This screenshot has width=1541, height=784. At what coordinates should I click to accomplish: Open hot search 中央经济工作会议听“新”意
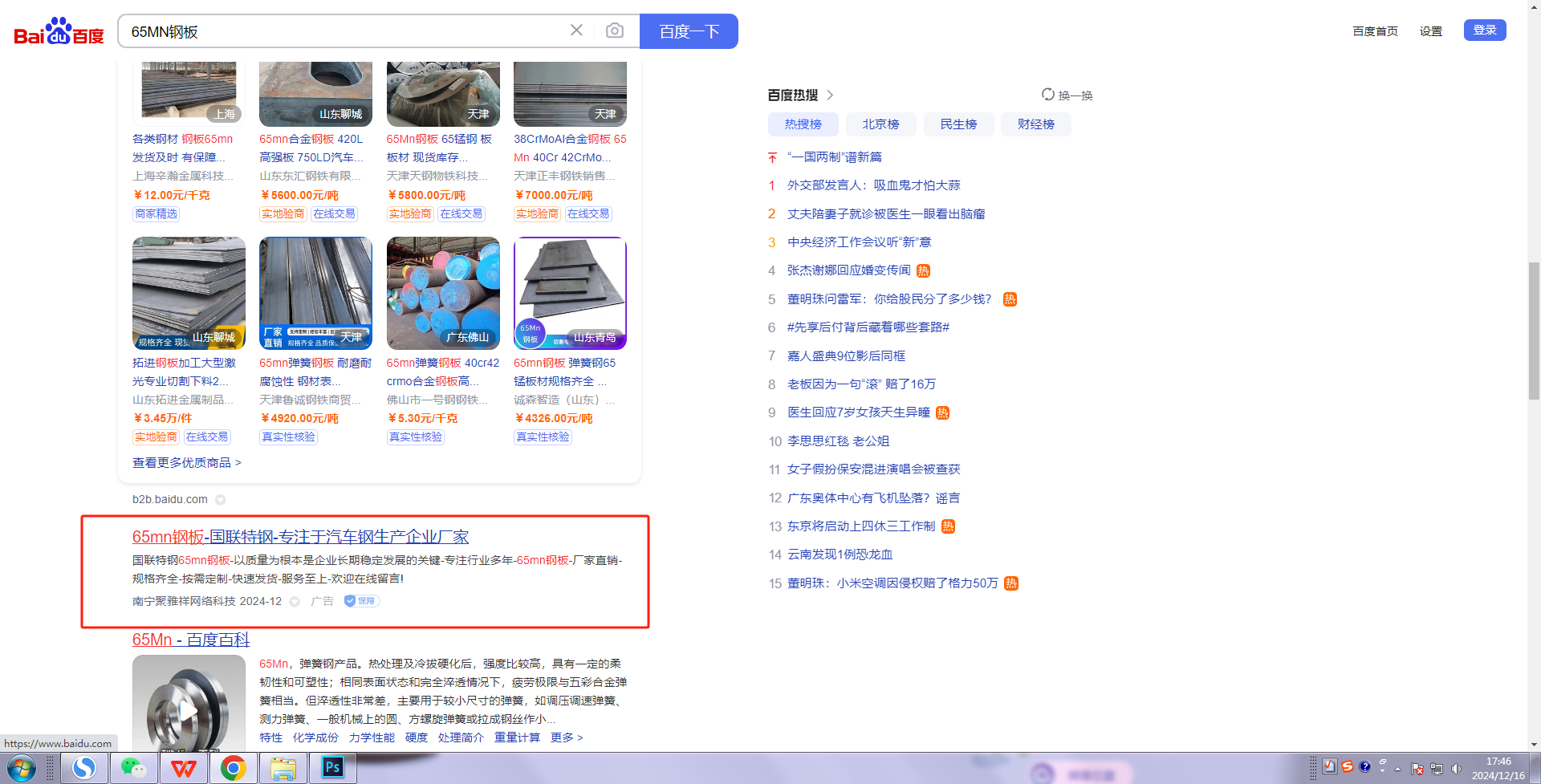point(860,242)
